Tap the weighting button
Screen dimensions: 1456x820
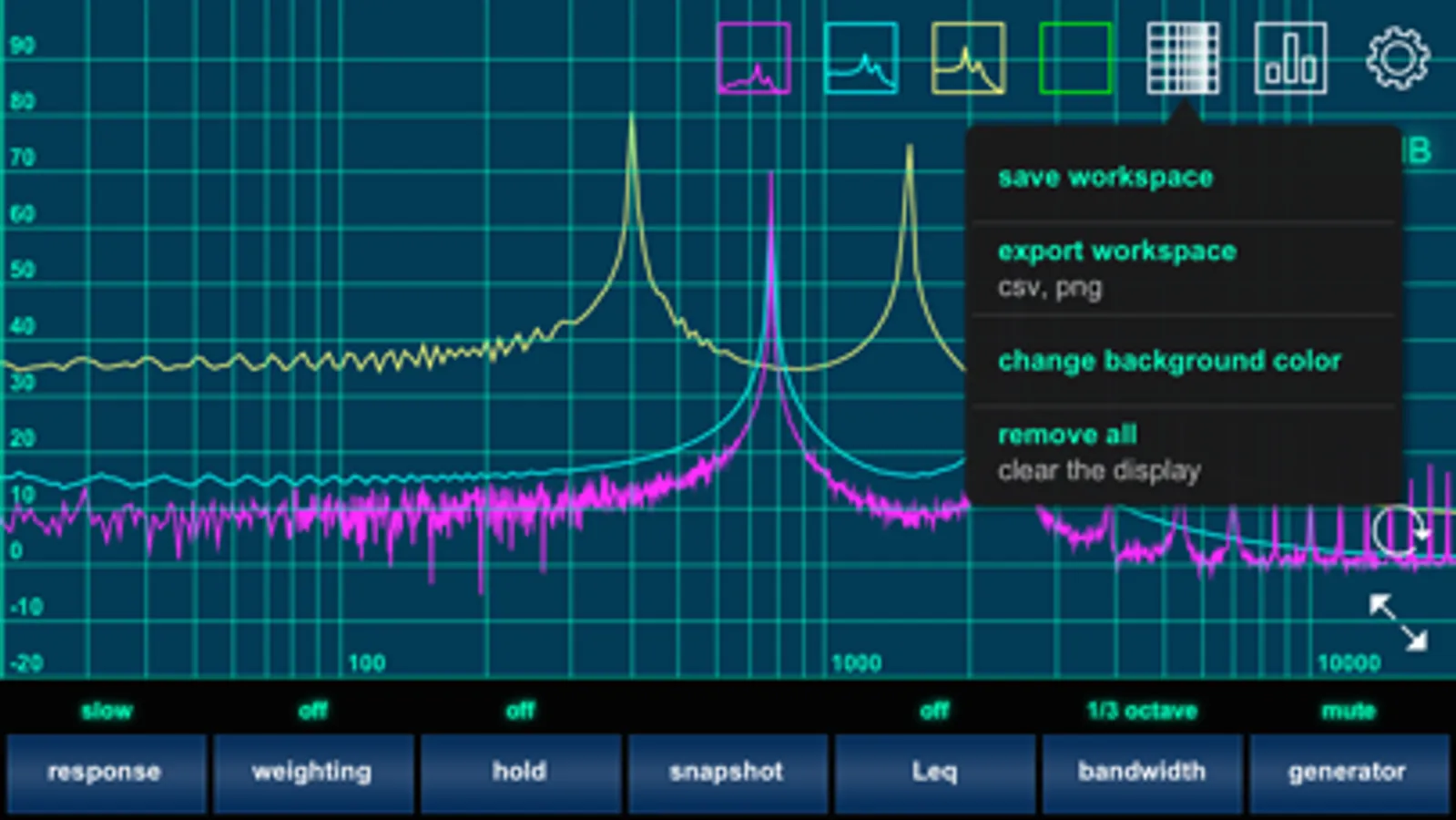click(312, 773)
